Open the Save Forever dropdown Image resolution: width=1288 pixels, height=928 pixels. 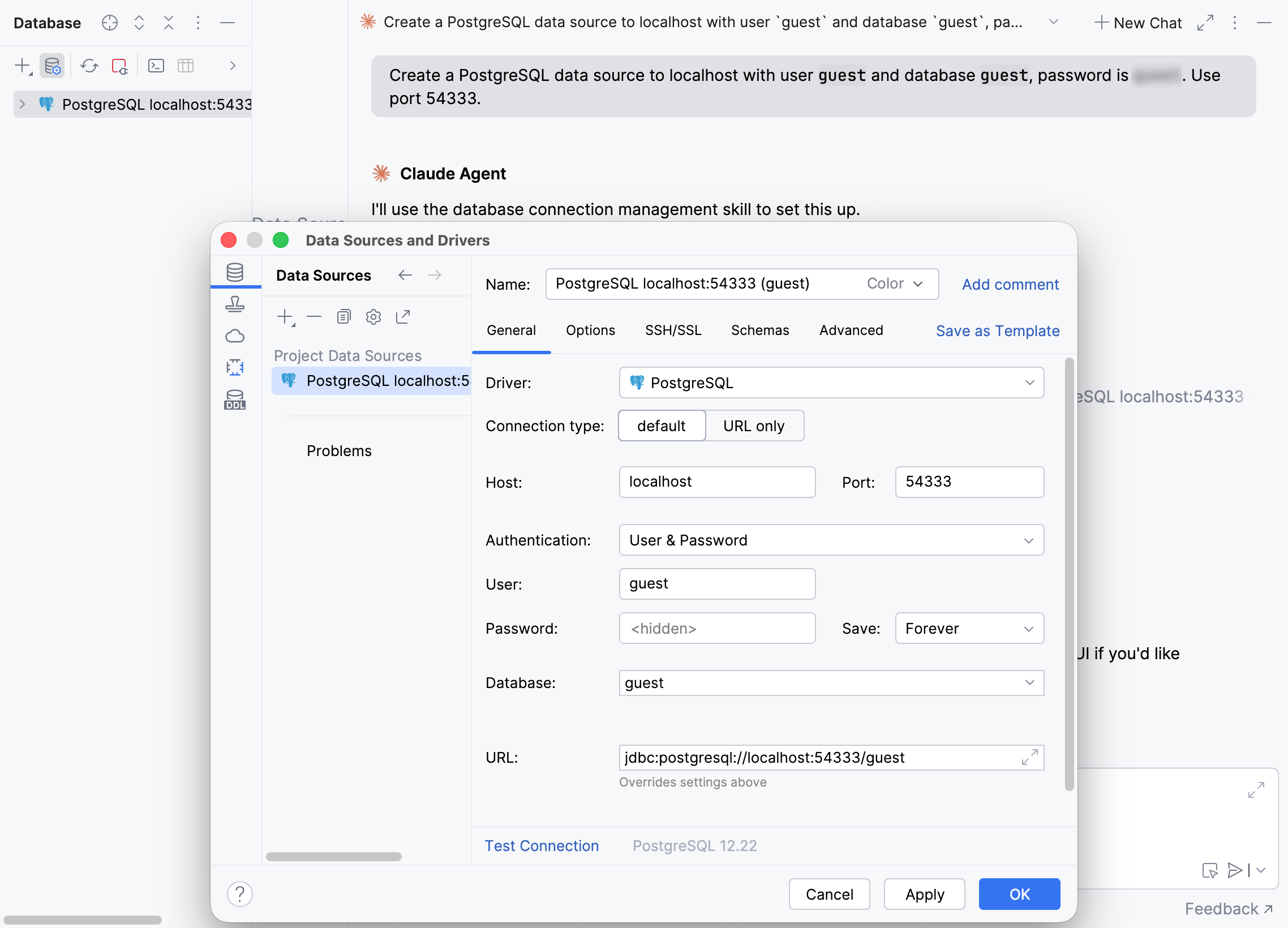pos(969,628)
